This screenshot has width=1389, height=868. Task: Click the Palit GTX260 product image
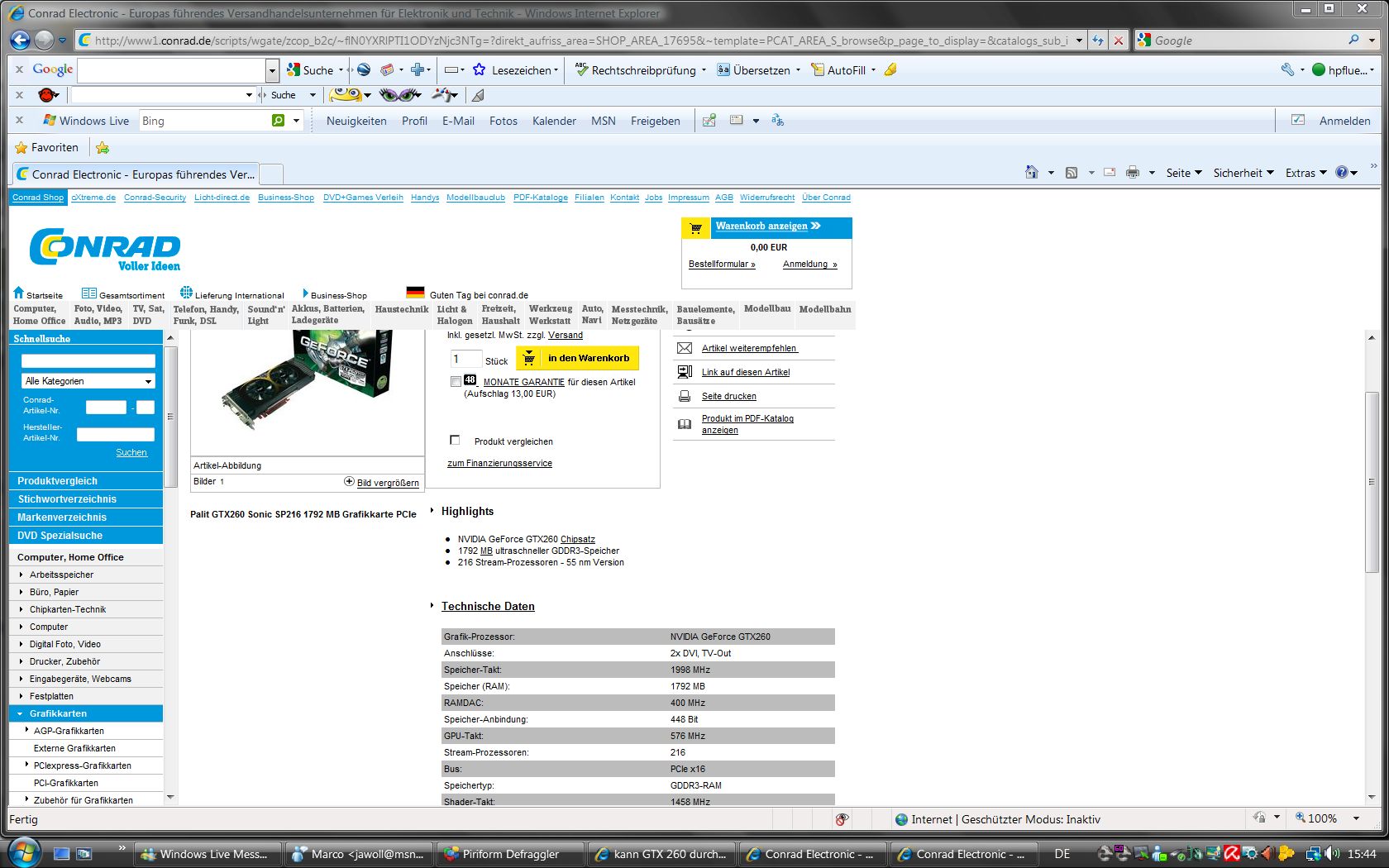(x=307, y=381)
